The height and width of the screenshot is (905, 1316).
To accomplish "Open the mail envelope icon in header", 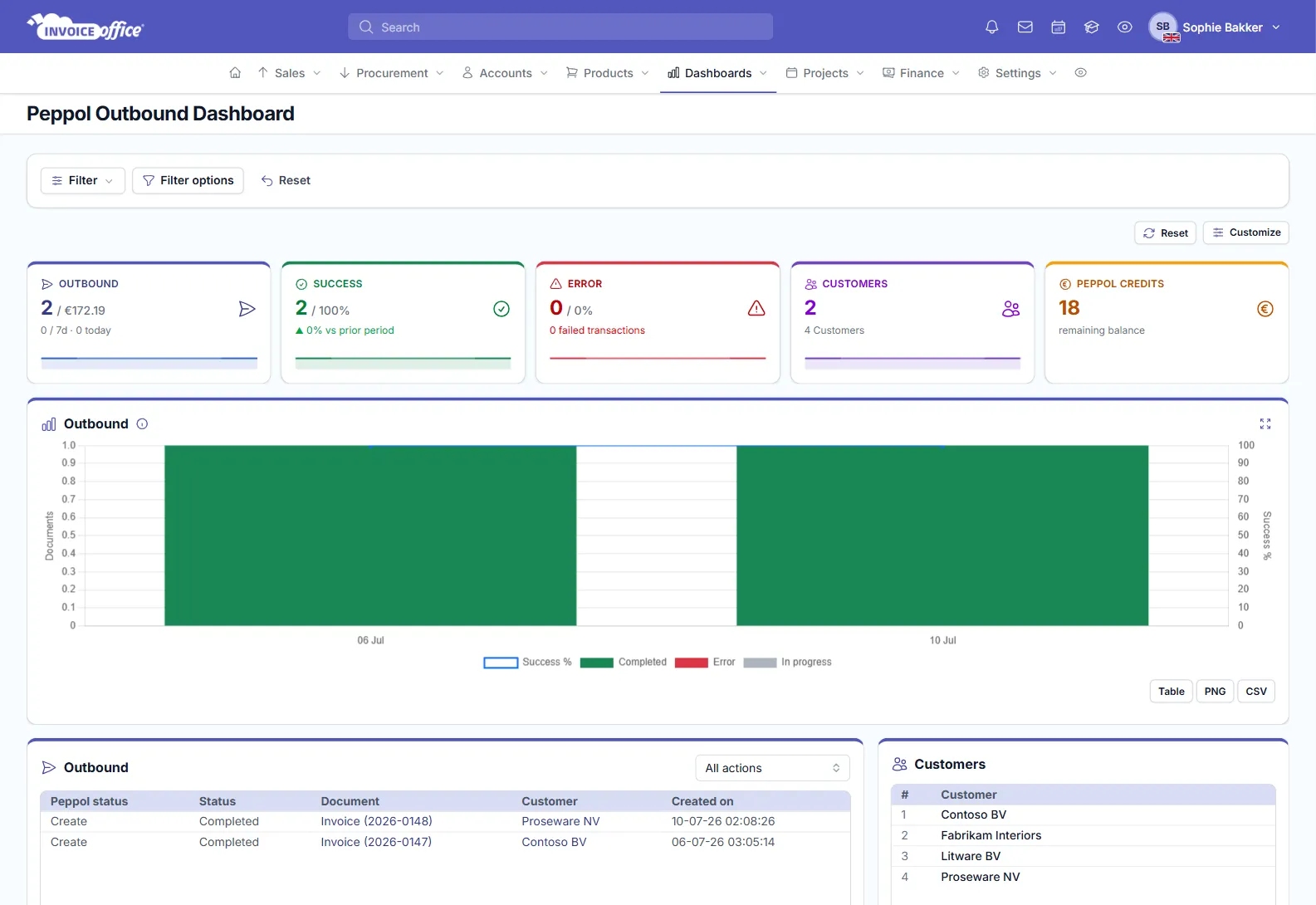I will [1025, 27].
